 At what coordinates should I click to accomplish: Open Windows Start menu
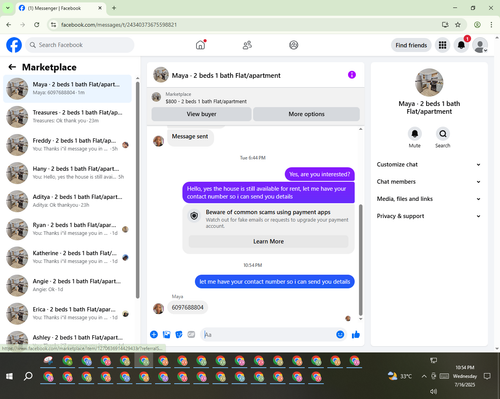pyautogui.click(x=9, y=376)
